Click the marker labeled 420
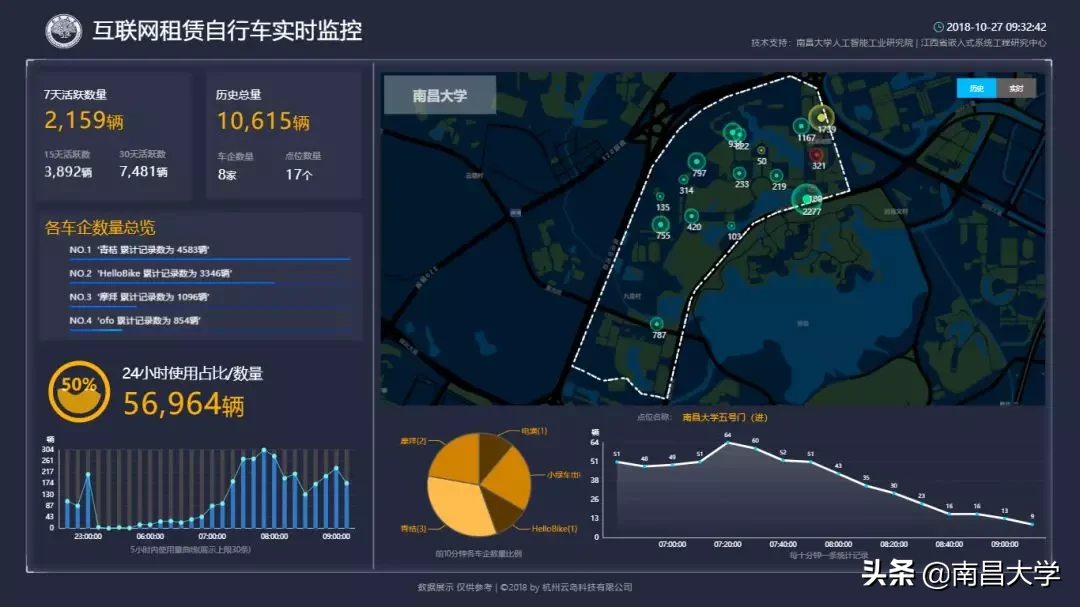Screen dimensions: 1080x607 tap(691, 215)
